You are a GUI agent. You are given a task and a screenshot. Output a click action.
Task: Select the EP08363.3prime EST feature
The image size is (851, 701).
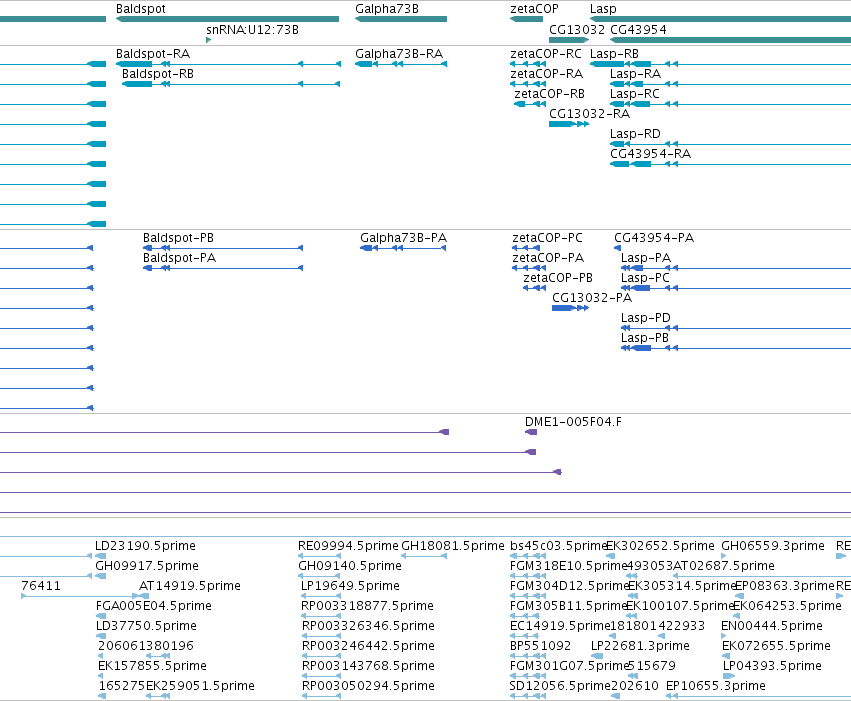coord(739,596)
